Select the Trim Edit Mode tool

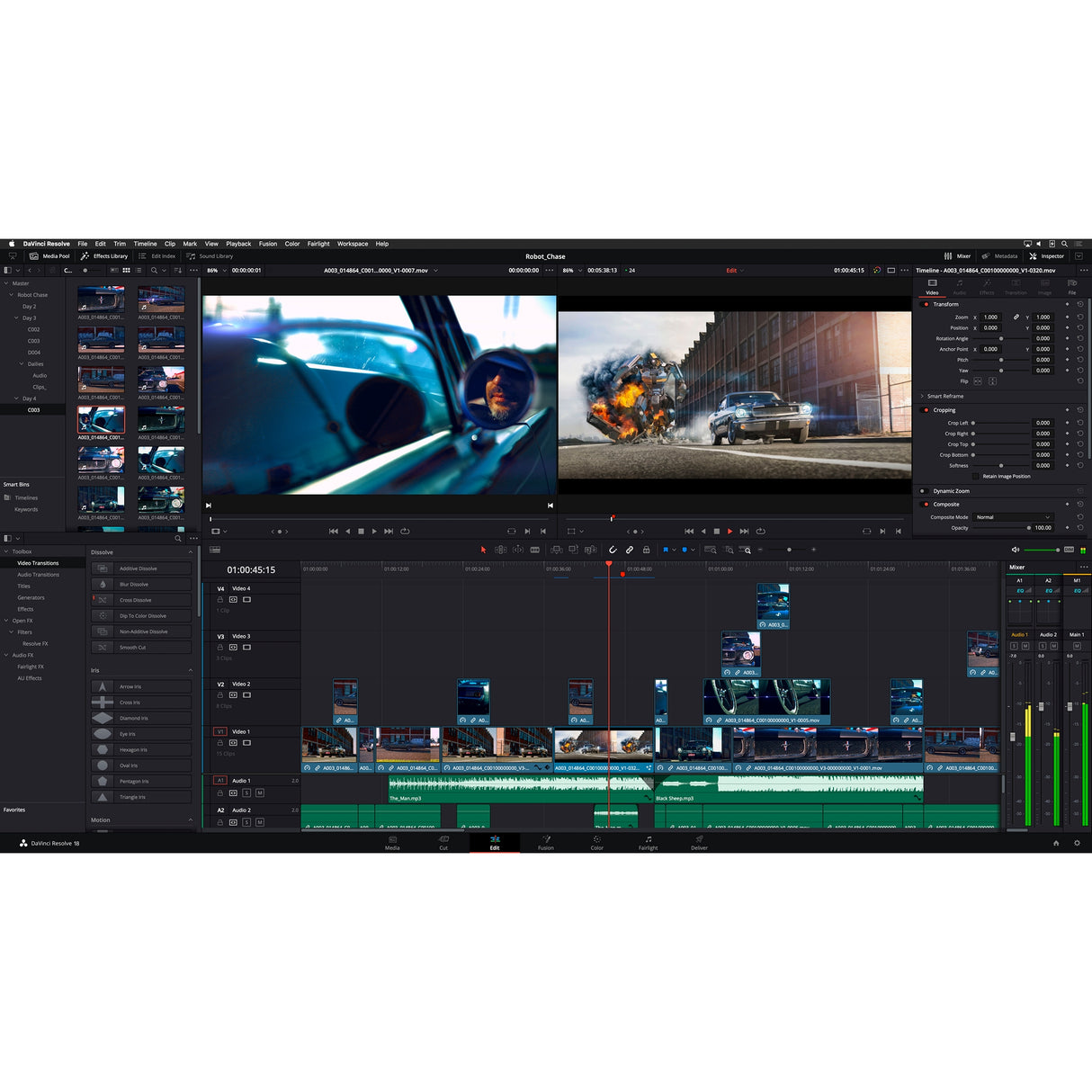pos(500,550)
